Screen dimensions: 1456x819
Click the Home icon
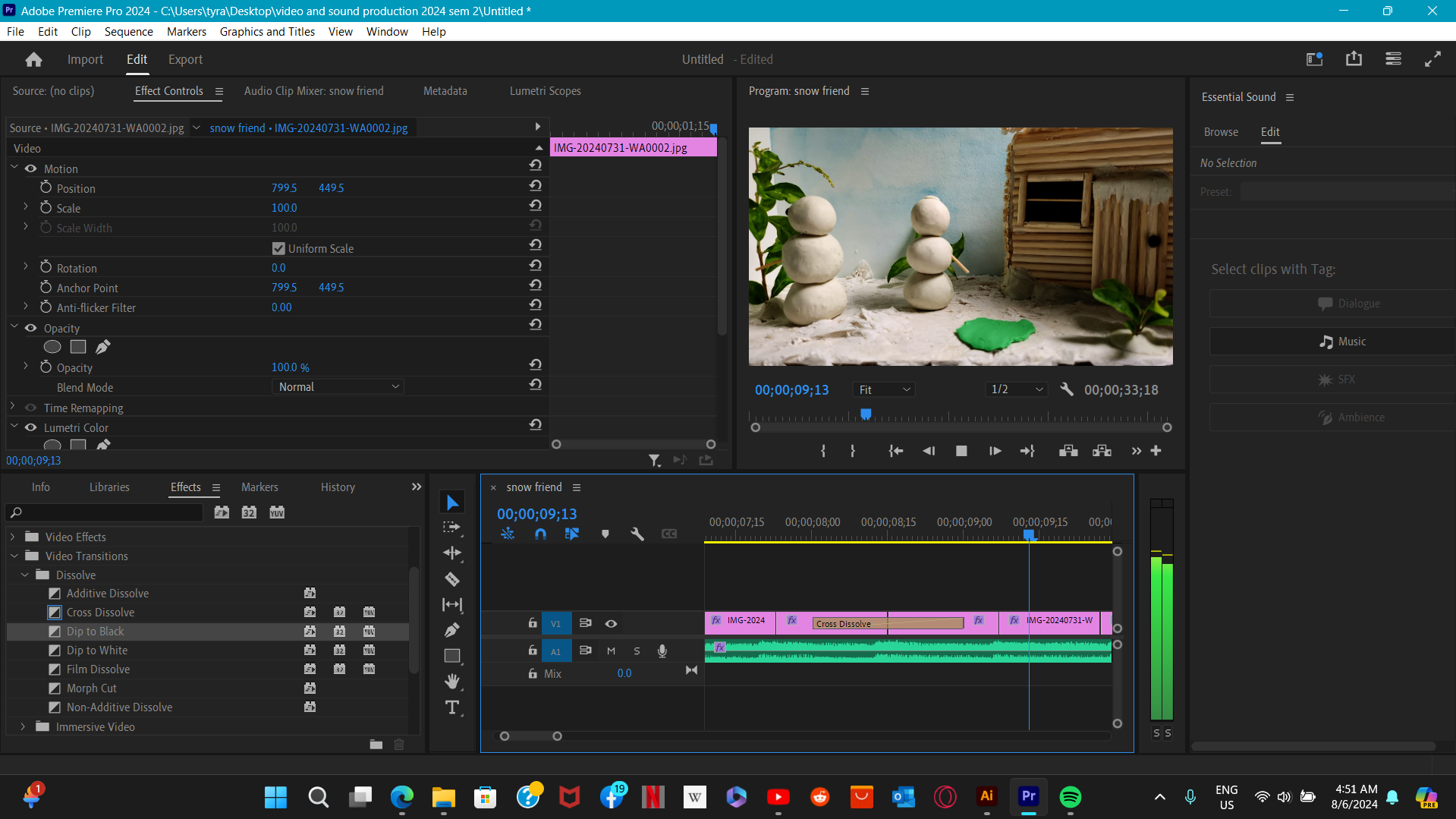point(33,59)
